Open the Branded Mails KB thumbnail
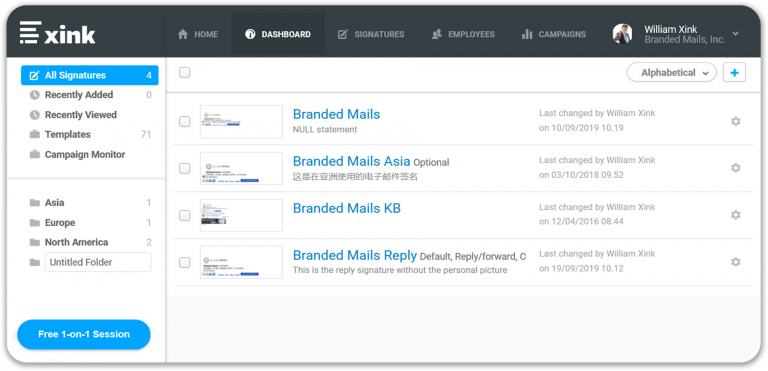Screen dimensions: 768x371 coord(241,215)
